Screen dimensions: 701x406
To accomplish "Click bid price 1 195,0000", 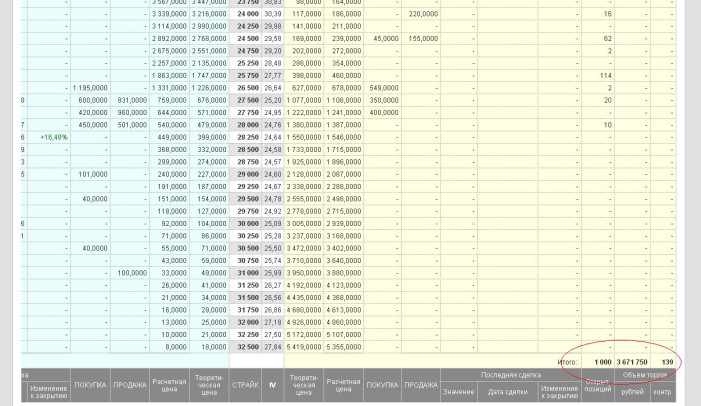I will coord(90,88).
